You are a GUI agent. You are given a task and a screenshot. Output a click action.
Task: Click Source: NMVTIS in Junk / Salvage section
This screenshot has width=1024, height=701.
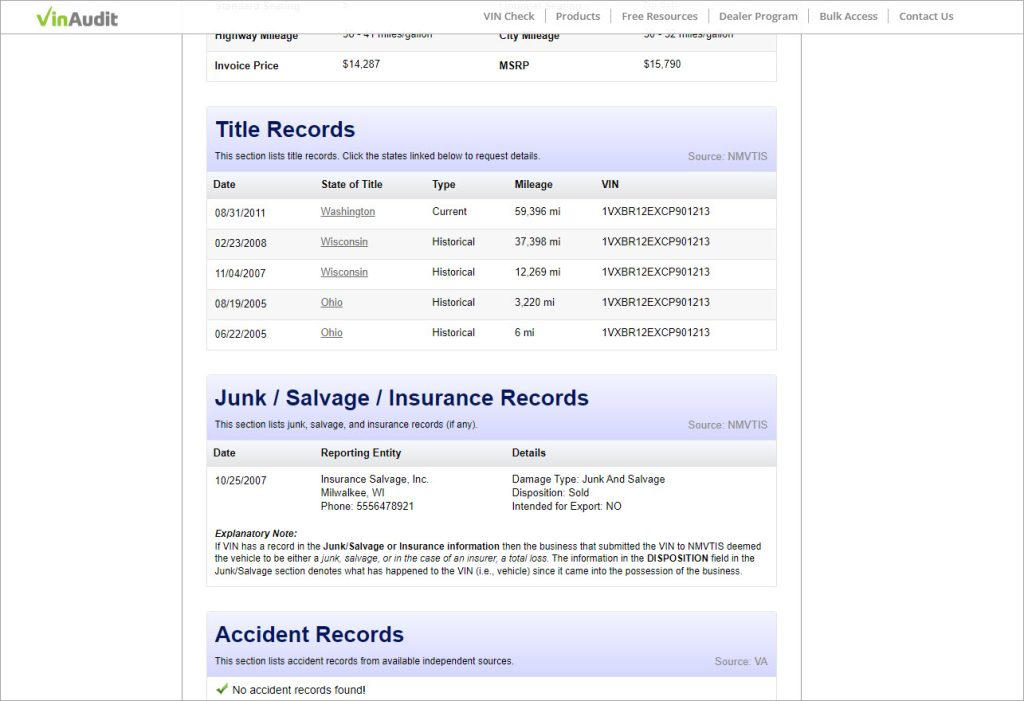pyautogui.click(x=728, y=425)
